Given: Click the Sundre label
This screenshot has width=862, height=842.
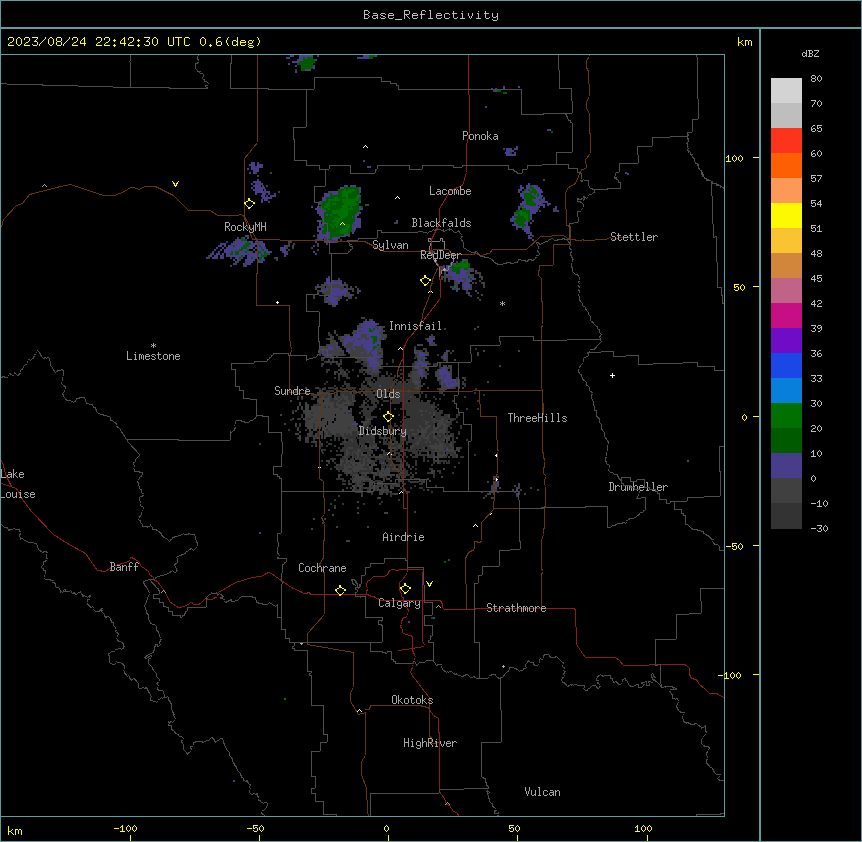Looking at the screenshot, I should coord(292,391).
